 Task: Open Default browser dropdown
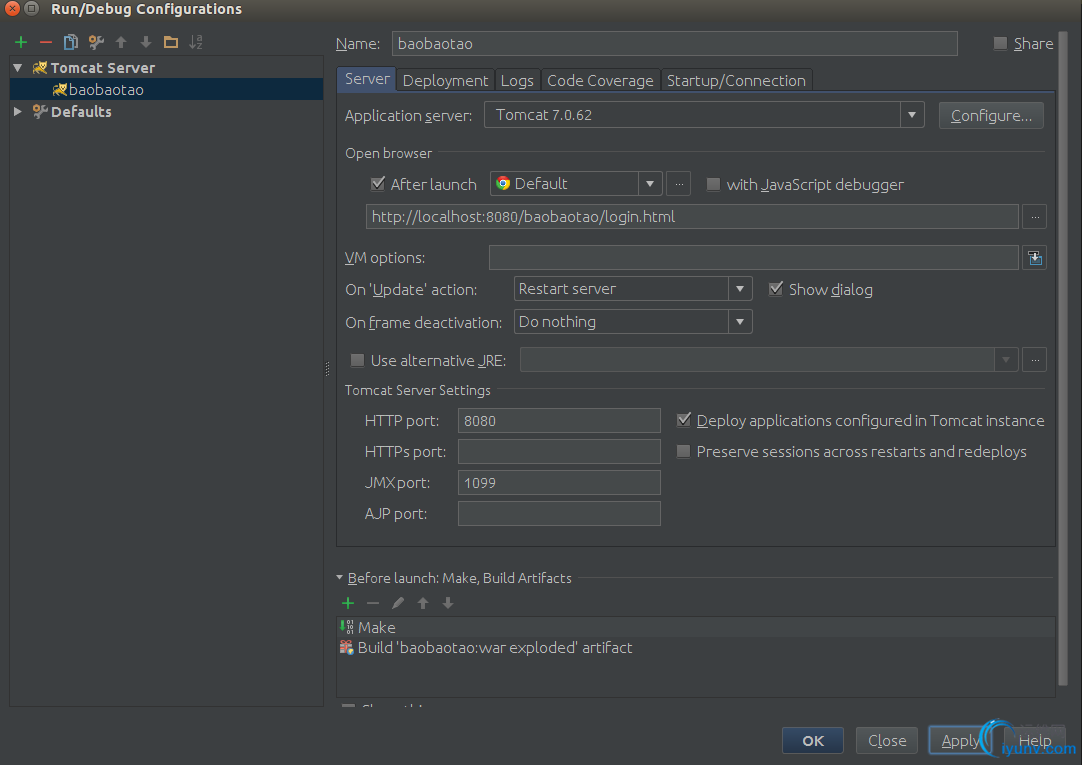[649, 184]
